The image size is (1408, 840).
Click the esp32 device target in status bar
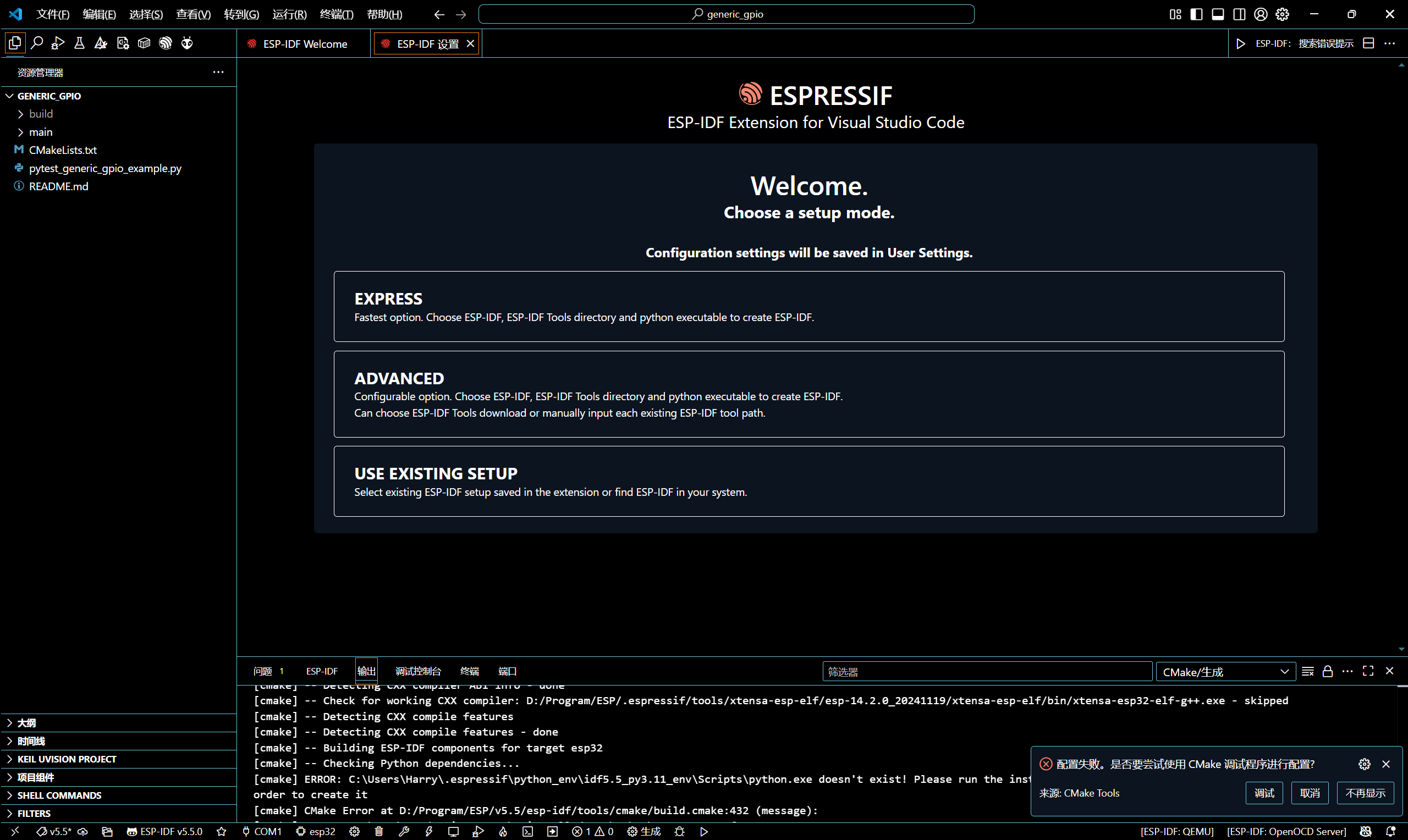click(x=315, y=832)
